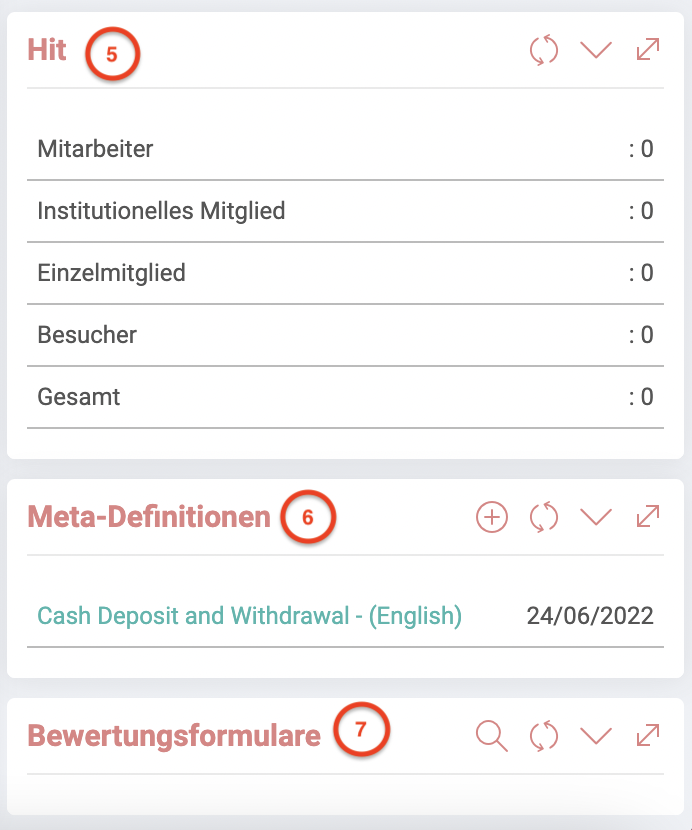Select the Besucher row
The image size is (692, 830).
[x=345, y=335]
